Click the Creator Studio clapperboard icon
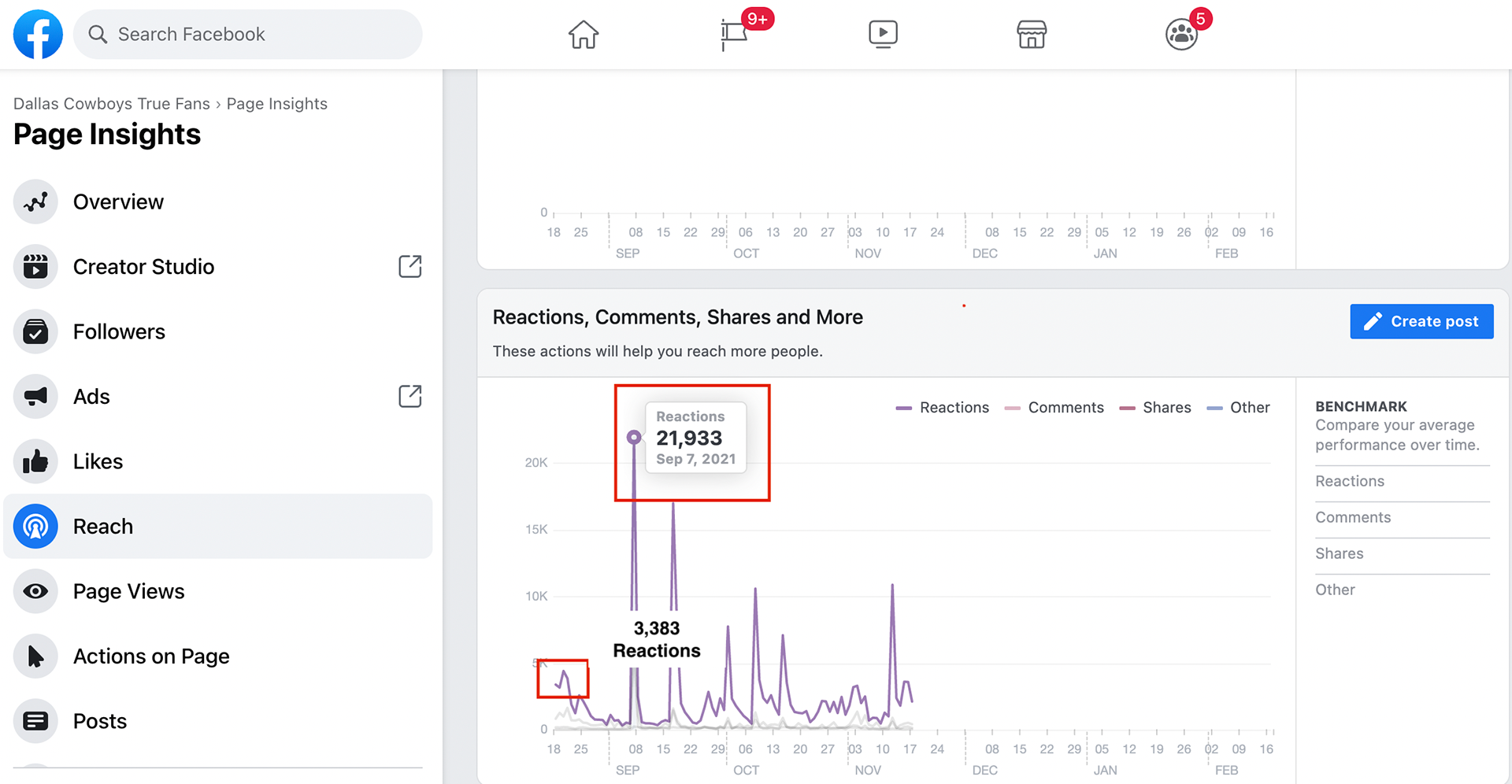 pos(35,267)
